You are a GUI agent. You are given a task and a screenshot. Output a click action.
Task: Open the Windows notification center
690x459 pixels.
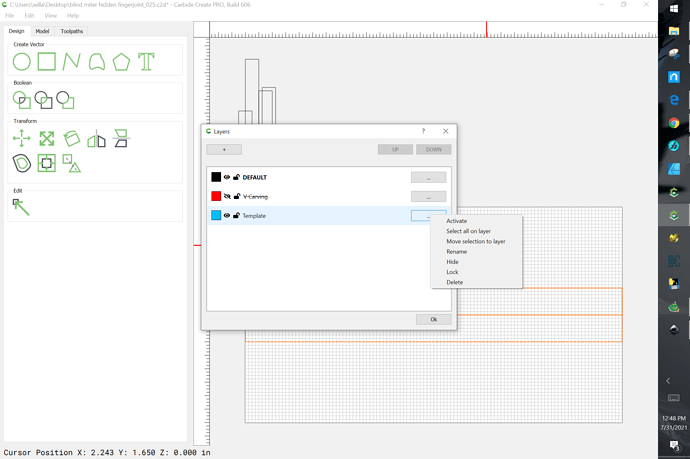click(674, 446)
